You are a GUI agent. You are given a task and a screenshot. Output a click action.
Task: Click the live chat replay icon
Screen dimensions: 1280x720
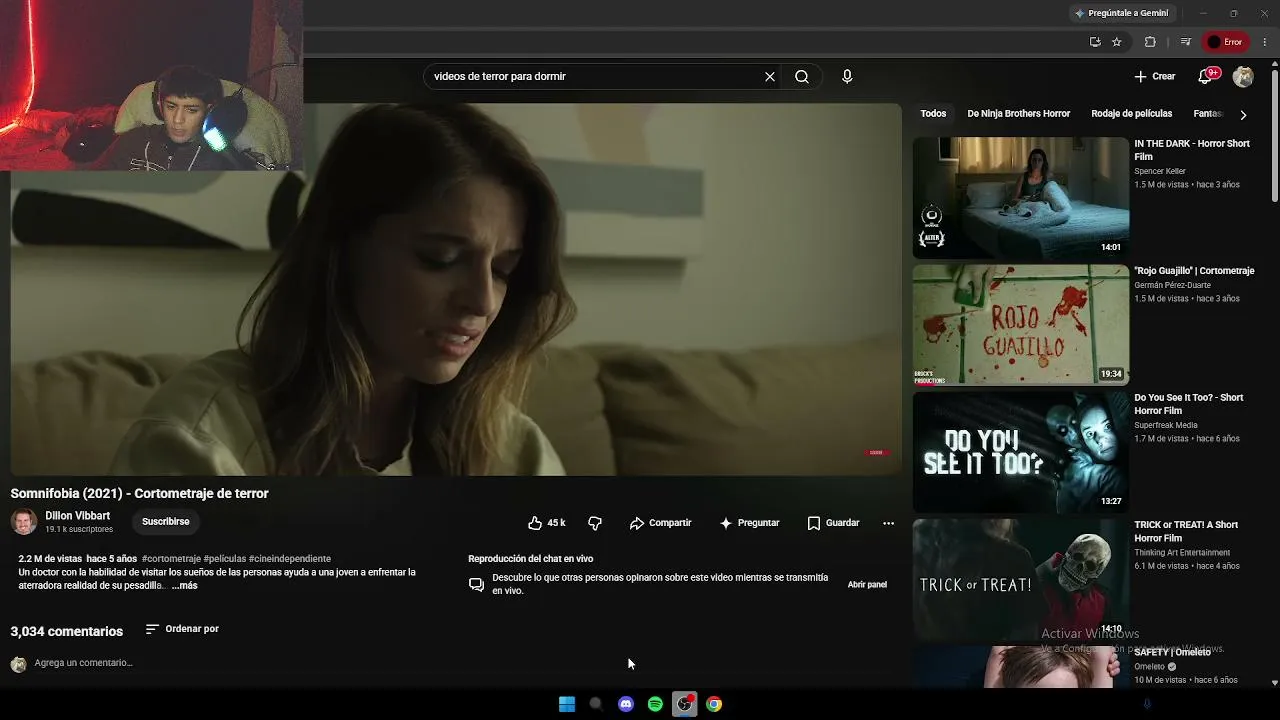[477, 585]
